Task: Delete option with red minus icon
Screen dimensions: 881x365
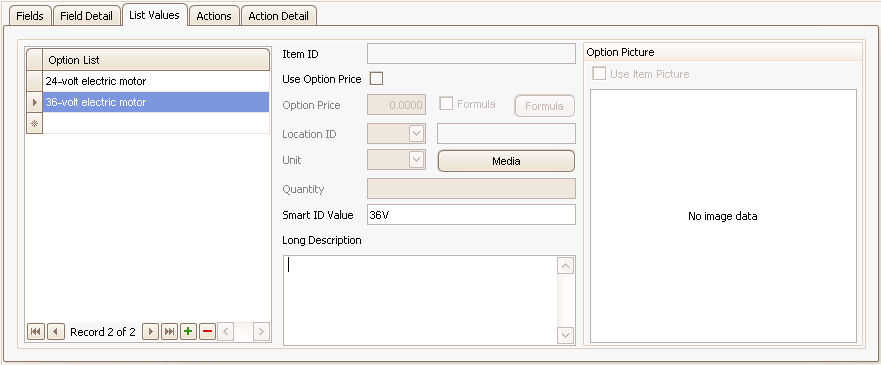Action: pyautogui.click(x=207, y=332)
